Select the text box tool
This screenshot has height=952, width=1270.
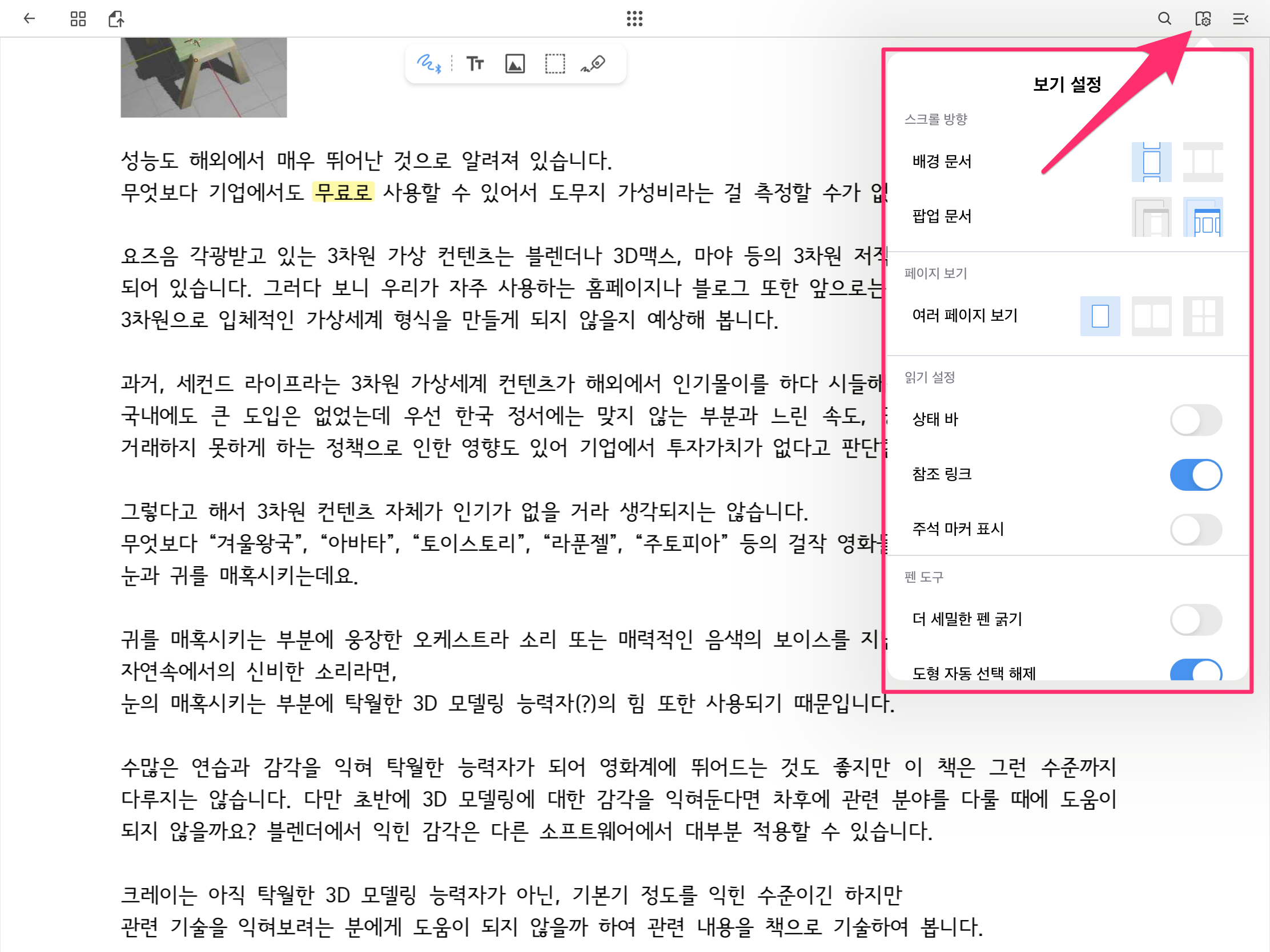(475, 64)
